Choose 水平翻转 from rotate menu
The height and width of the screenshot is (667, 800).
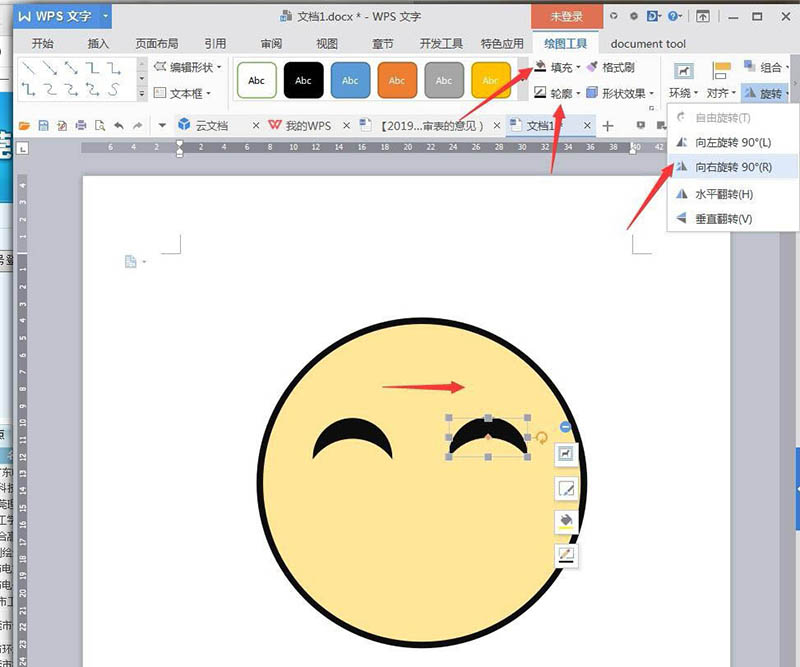(733, 194)
